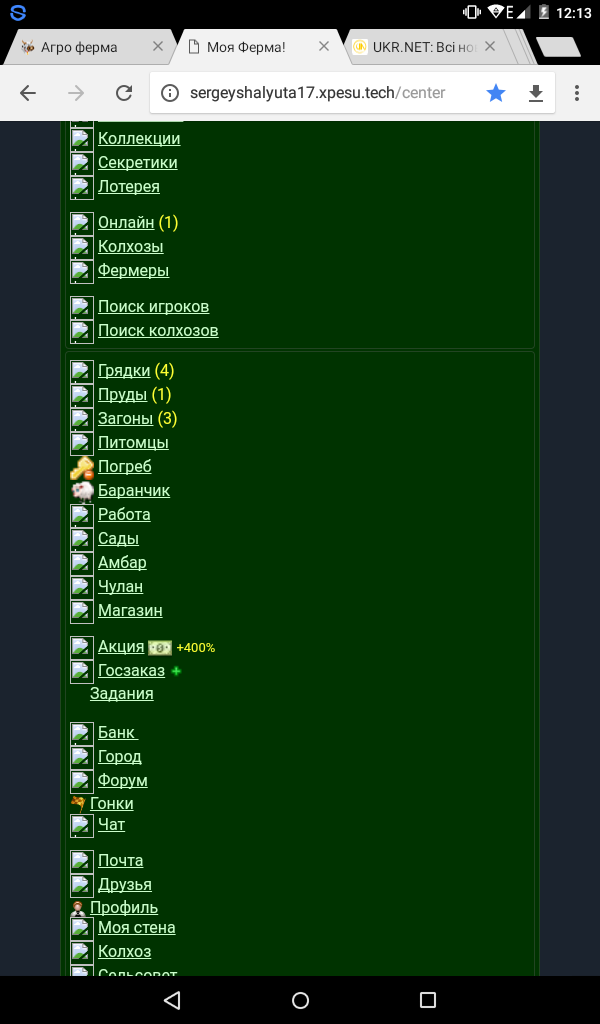Open the Грядки link

[124, 371]
